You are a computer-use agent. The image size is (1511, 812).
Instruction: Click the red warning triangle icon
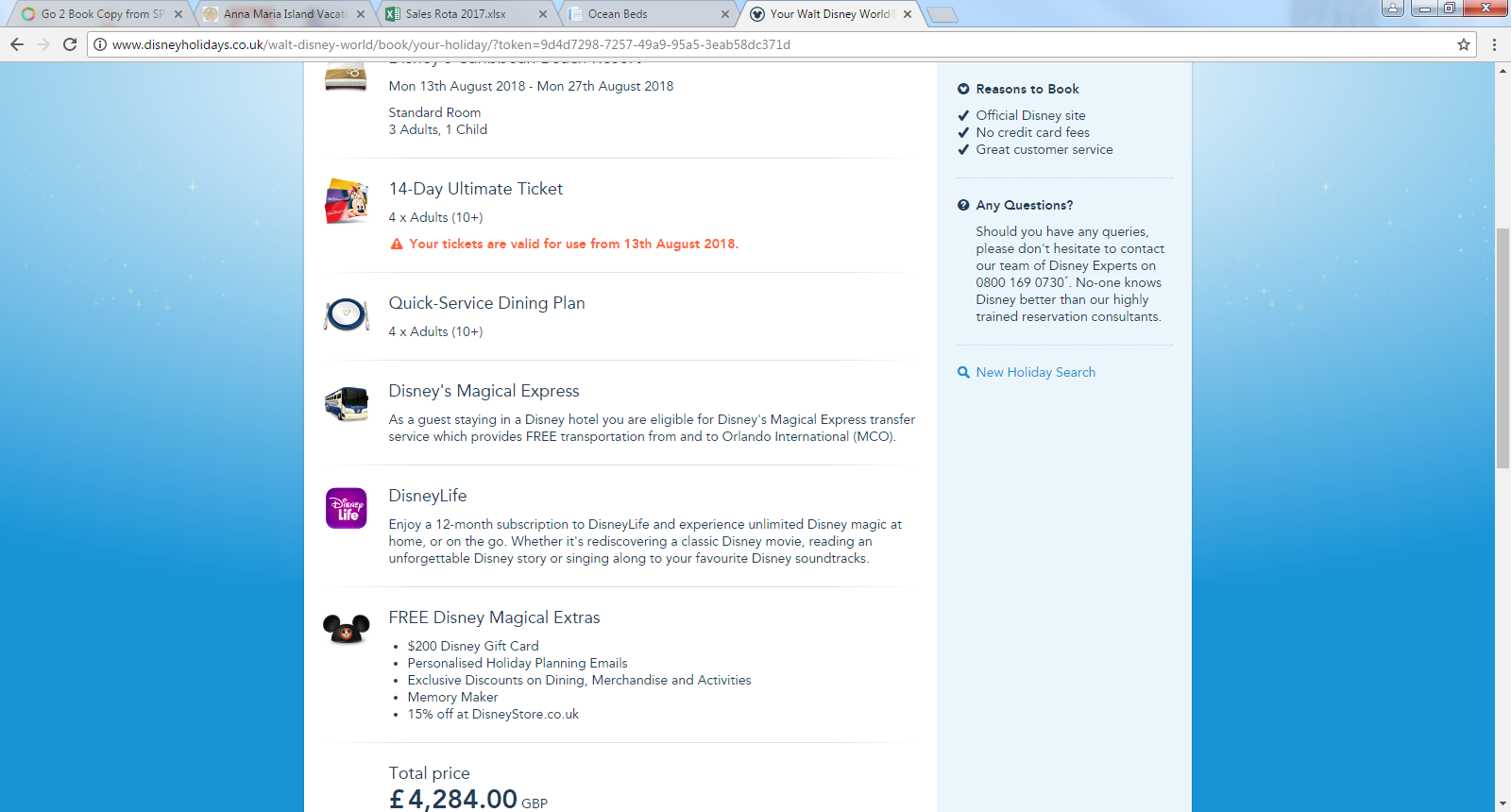[x=397, y=244]
